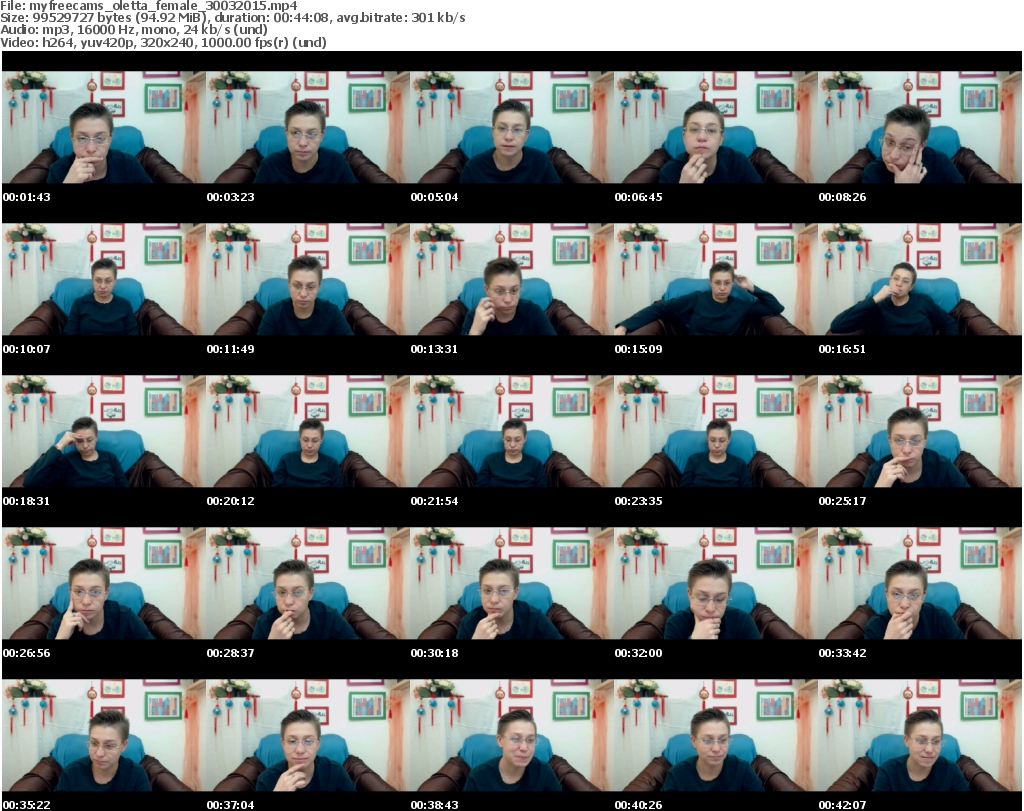Select the thumbnail frame at 00:28:37

[x=308, y=583]
